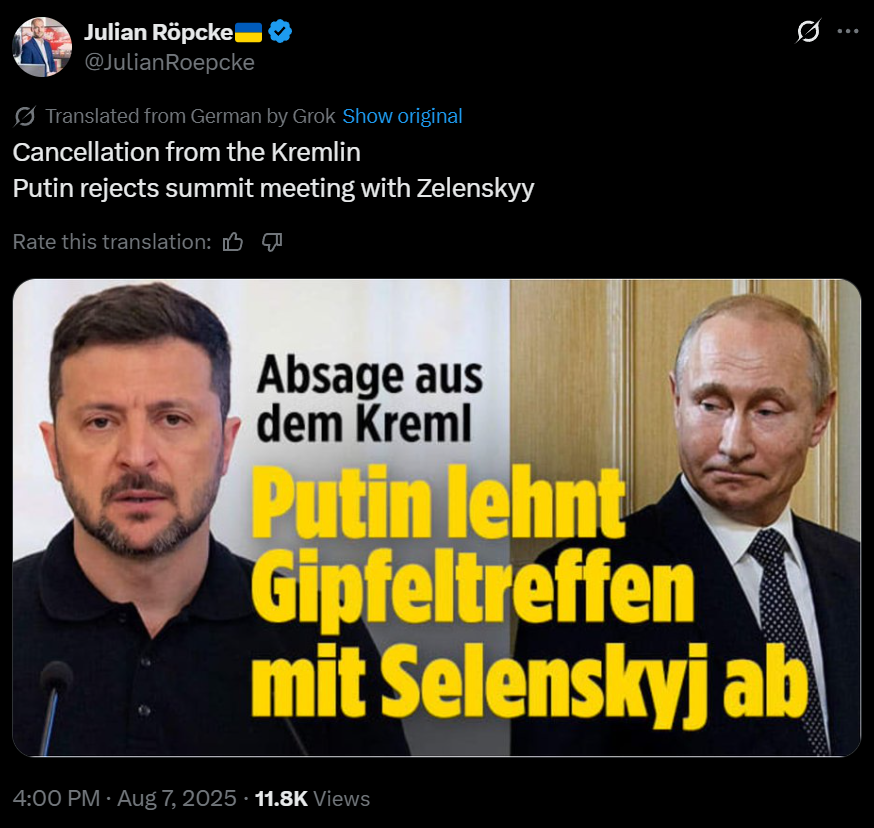Click the translated tweet text 'Cancellation from the Kremlin'
The image size is (874, 828).
[187, 152]
